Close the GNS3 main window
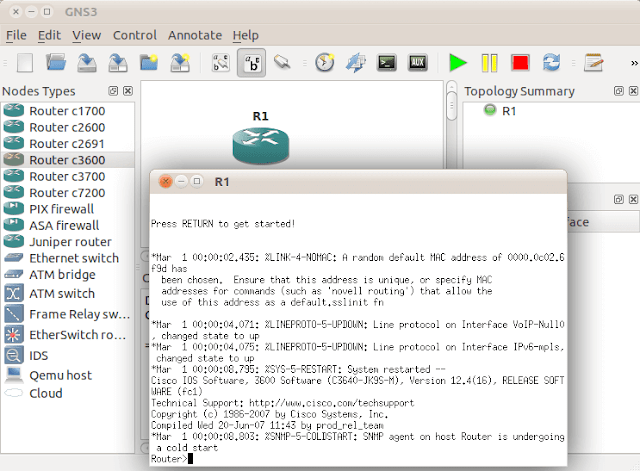The height and width of the screenshot is (471, 640). coord(16,11)
